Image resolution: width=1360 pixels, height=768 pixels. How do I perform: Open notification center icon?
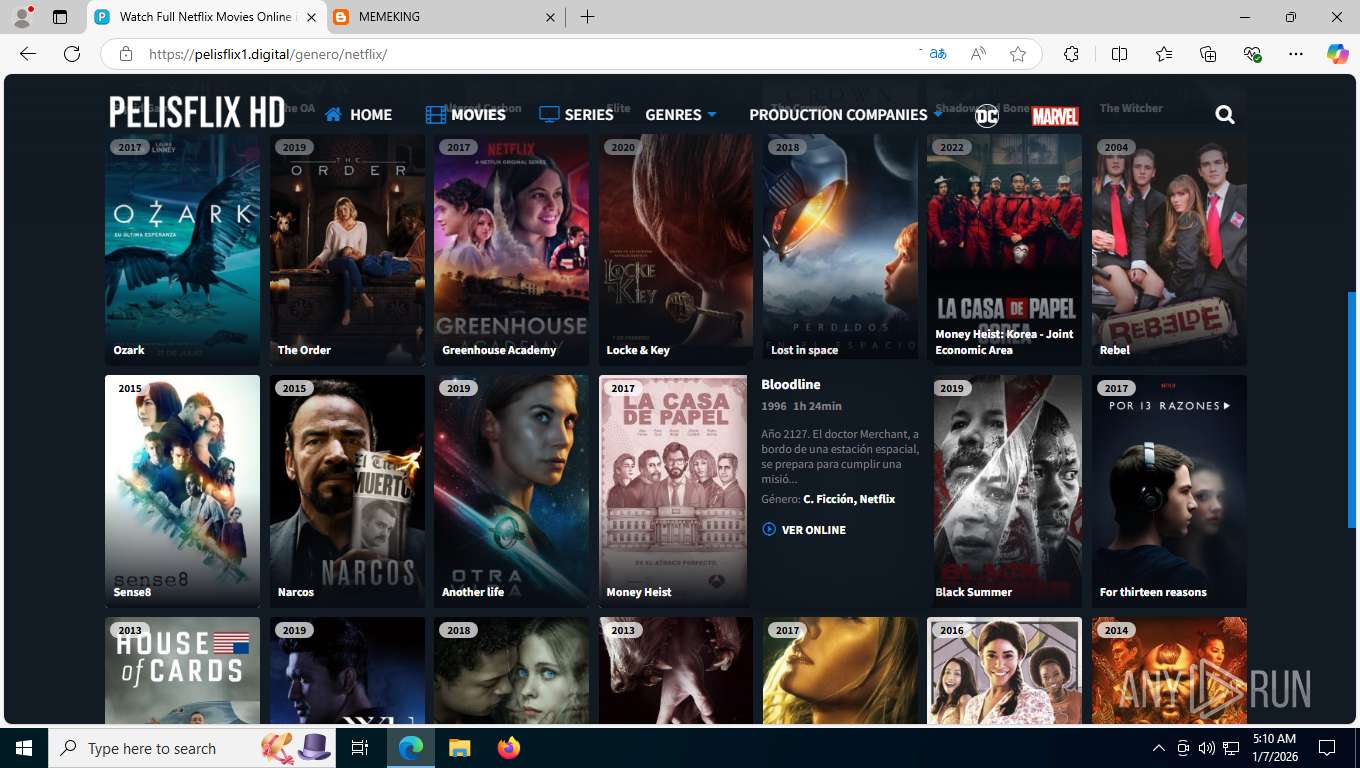[1327, 748]
